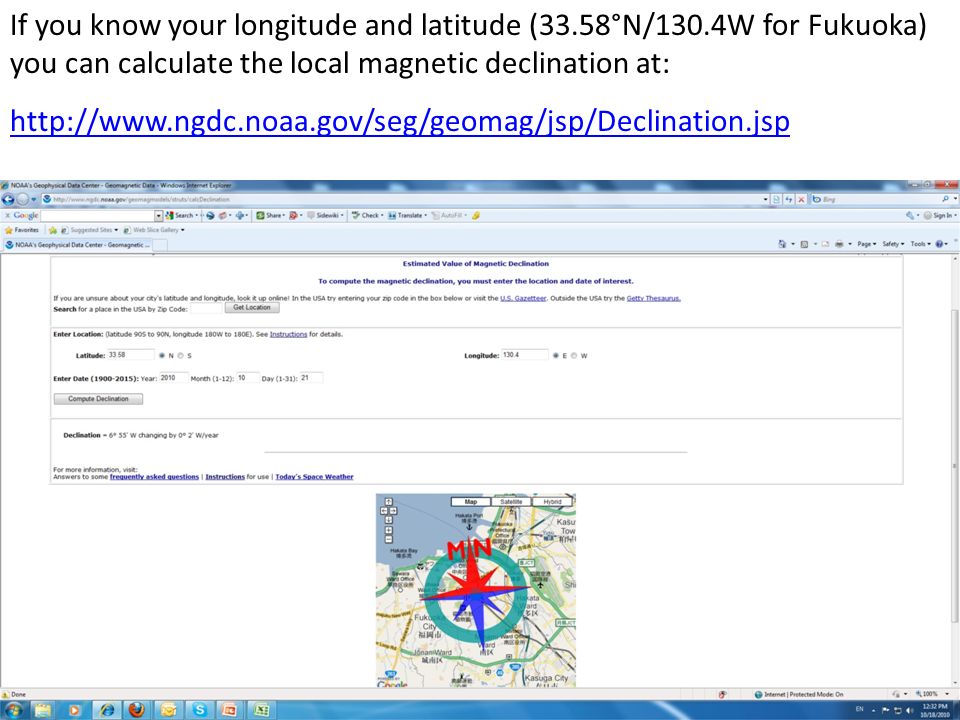Open the Home button in the command bar
Viewport: 960px width, 720px height.
click(x=782, y=244)
